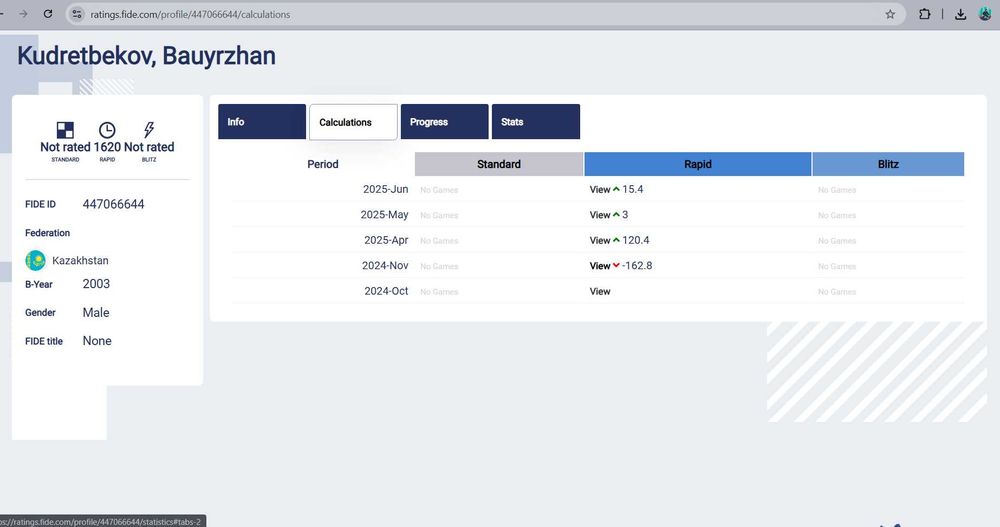Click the standard chessboard rating icon
1000x527 pixels.
tap(65, 130)
